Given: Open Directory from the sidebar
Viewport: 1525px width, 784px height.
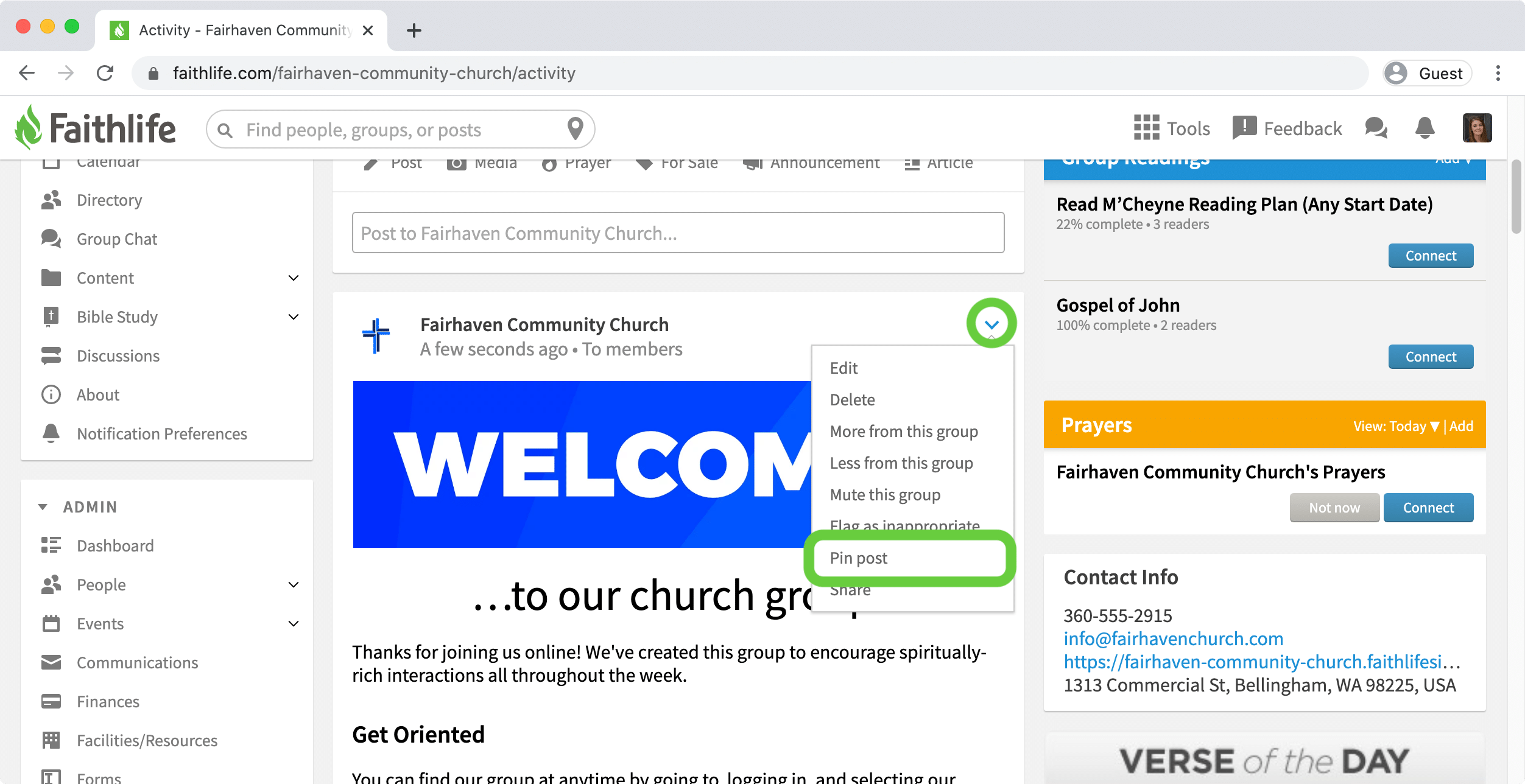Looking at the screenshot, I should (x=109, y=200).
